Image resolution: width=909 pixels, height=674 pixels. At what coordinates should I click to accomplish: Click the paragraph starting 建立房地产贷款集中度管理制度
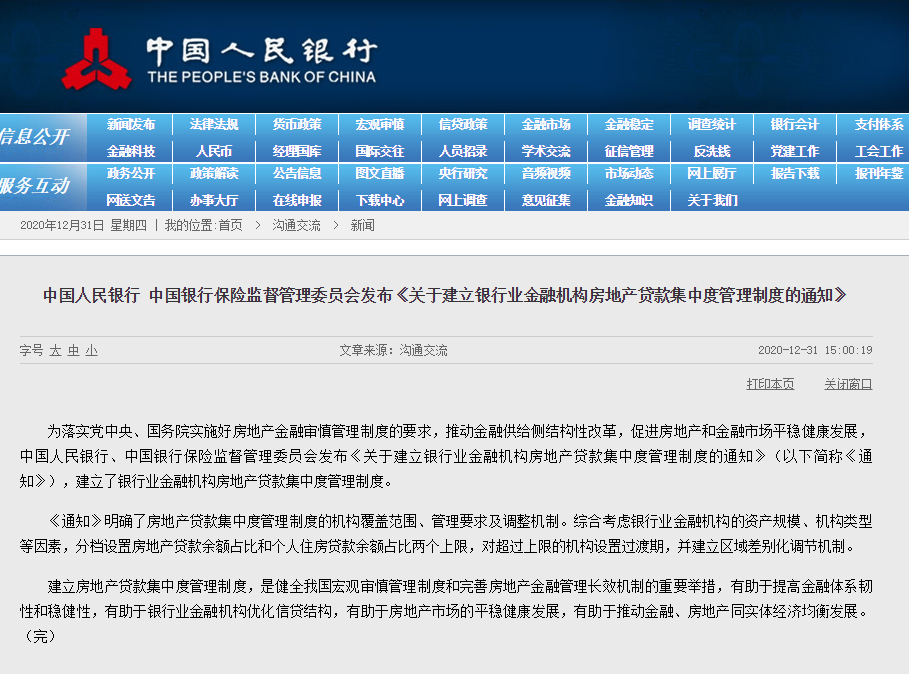point(446,611)
